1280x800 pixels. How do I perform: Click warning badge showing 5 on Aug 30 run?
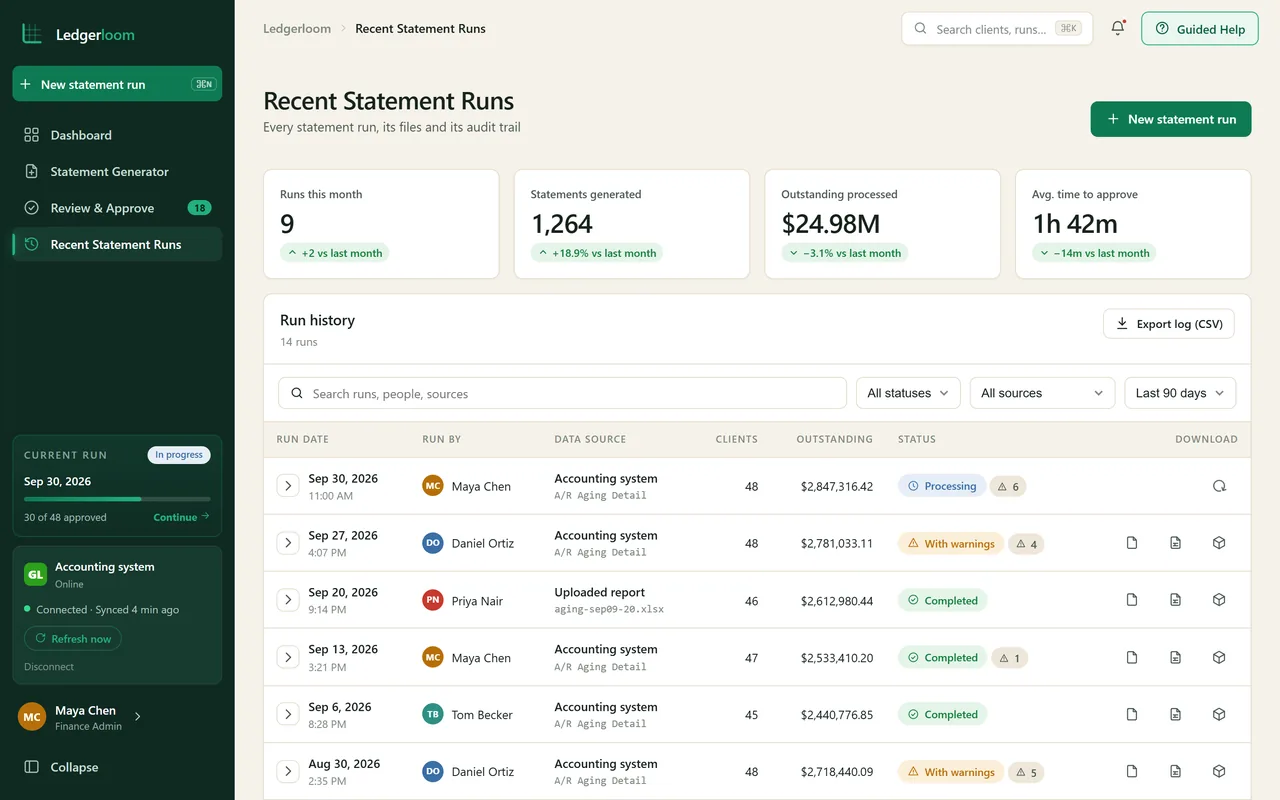[1026, 772]
